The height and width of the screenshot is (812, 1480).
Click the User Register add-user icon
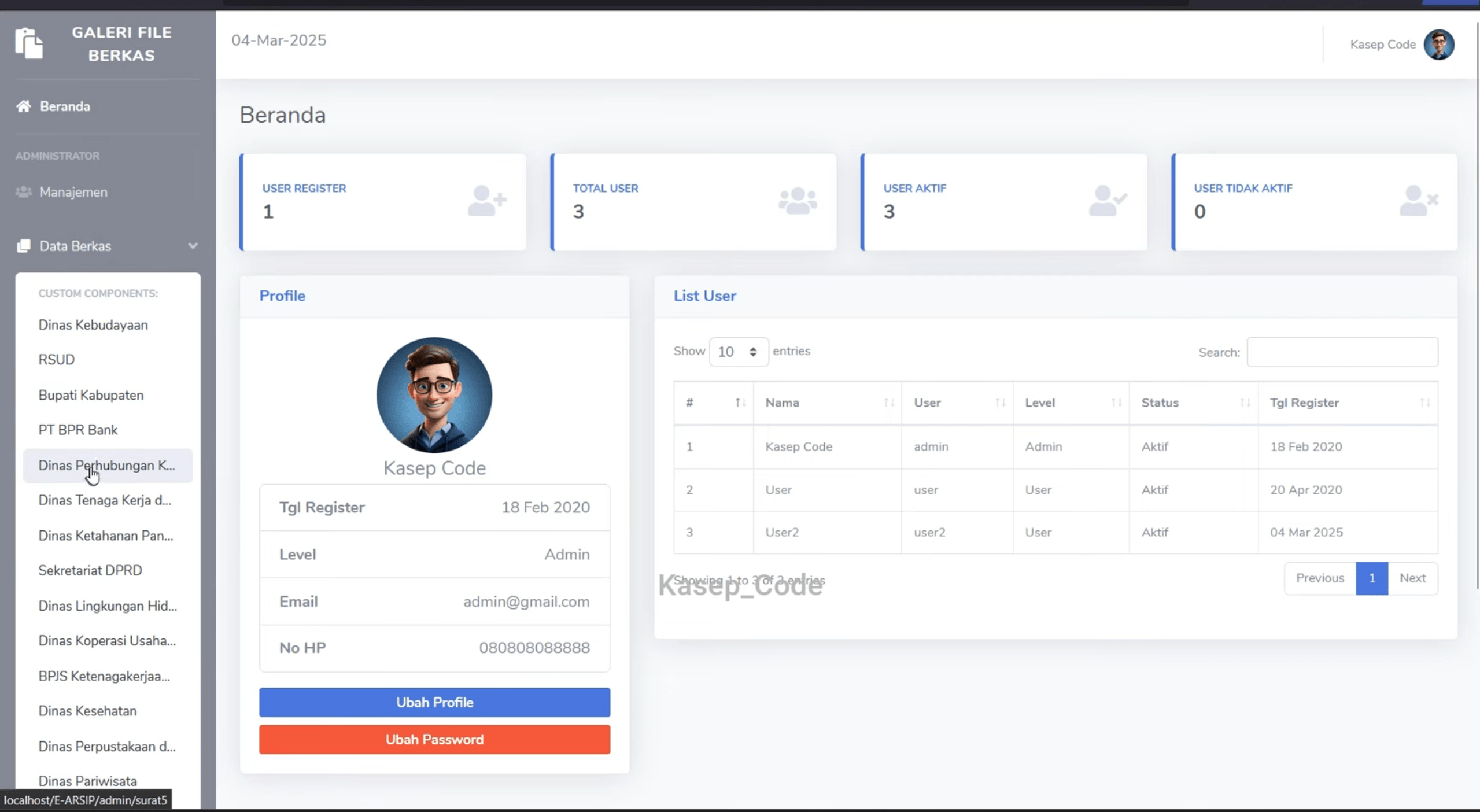pos(487,201)
